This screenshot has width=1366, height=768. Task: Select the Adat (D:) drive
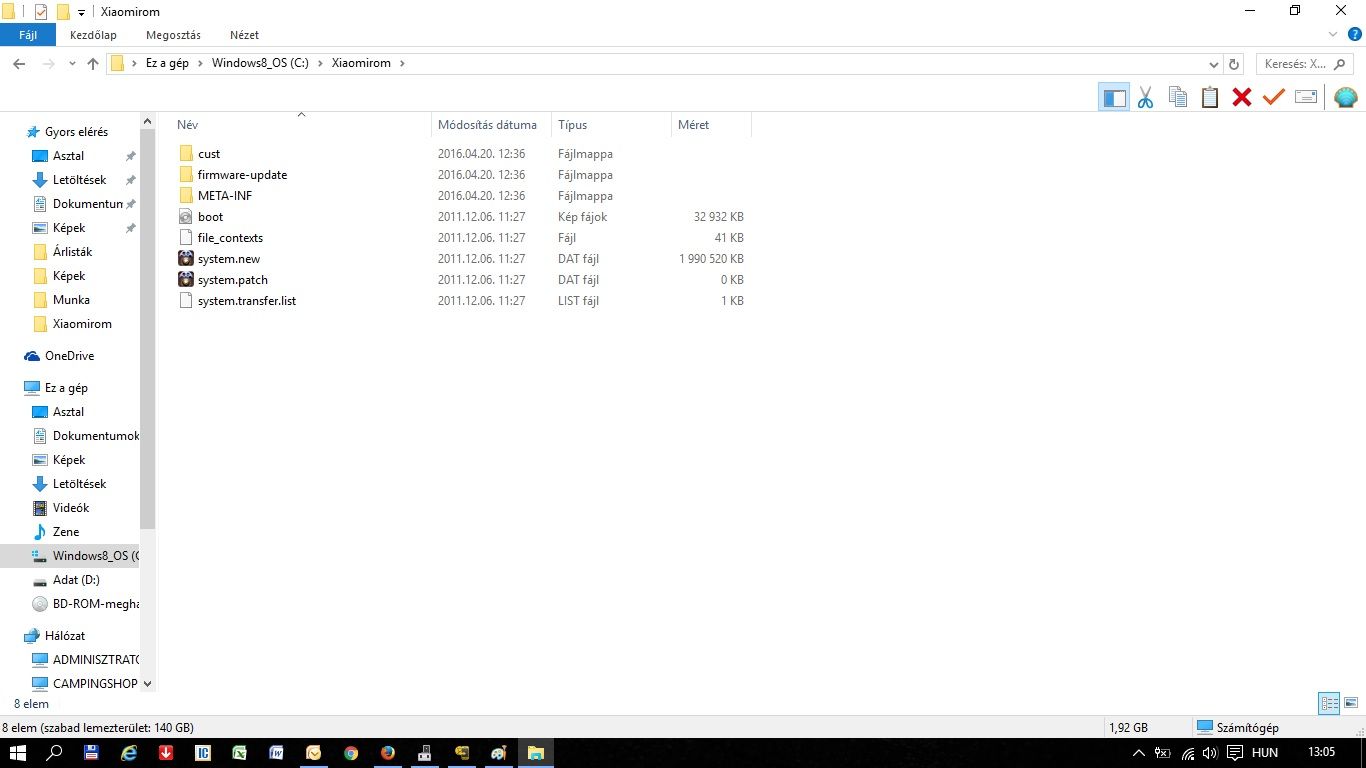[x=76, y=580]
